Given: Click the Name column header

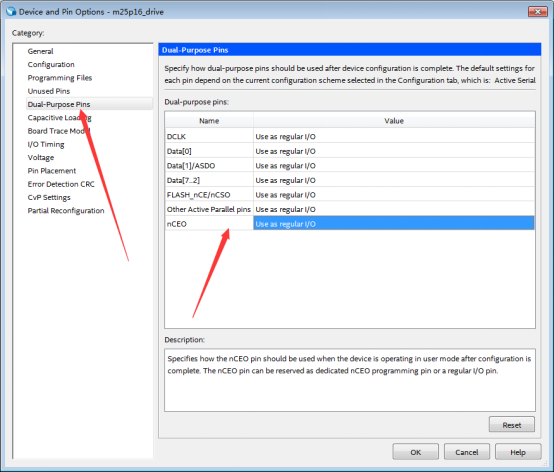Looking at the screenshot, I should [x=209, y=121].
